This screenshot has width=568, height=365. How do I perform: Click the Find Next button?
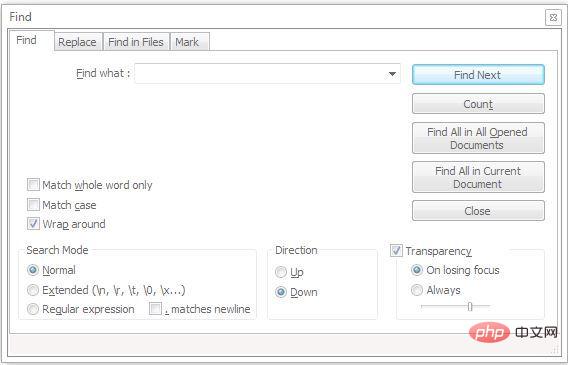pyautogui.click(x=478, y=75)
